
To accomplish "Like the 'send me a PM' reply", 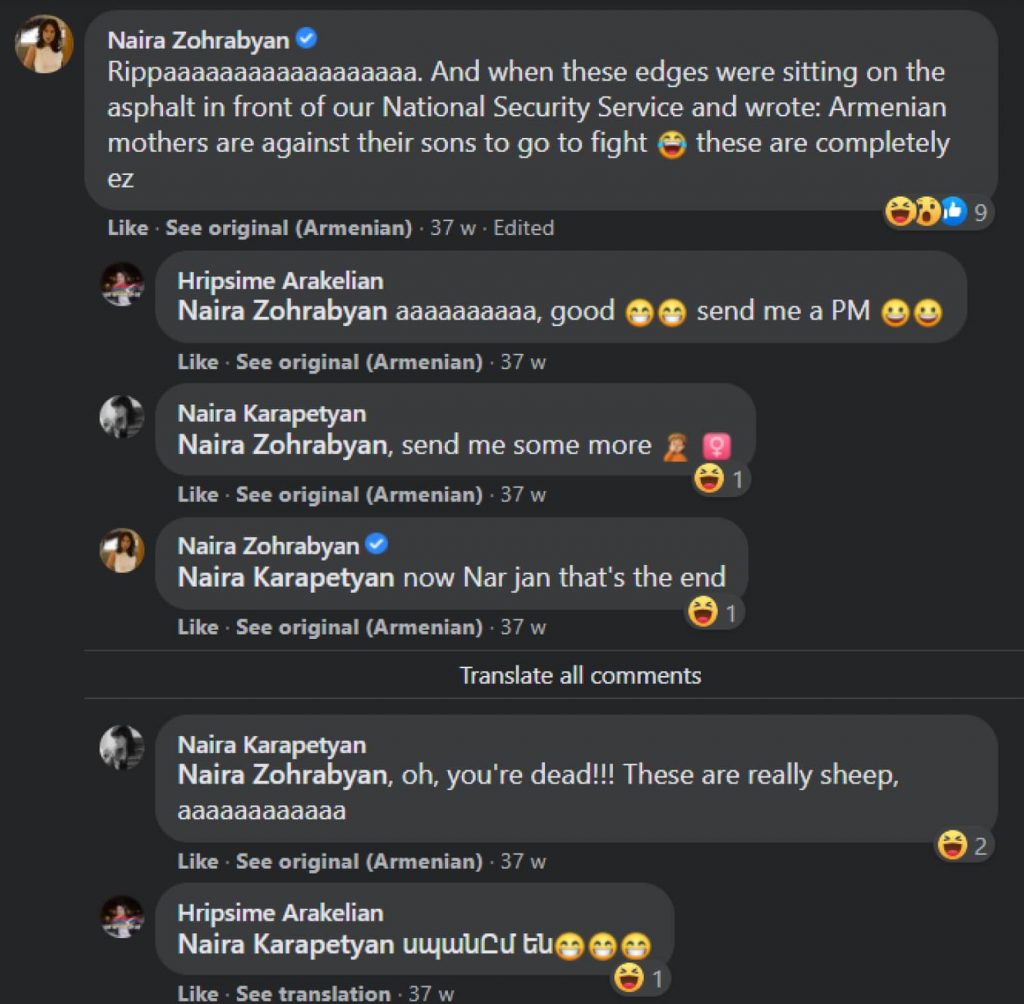I will pyautogui.click(x=197, y=362).
